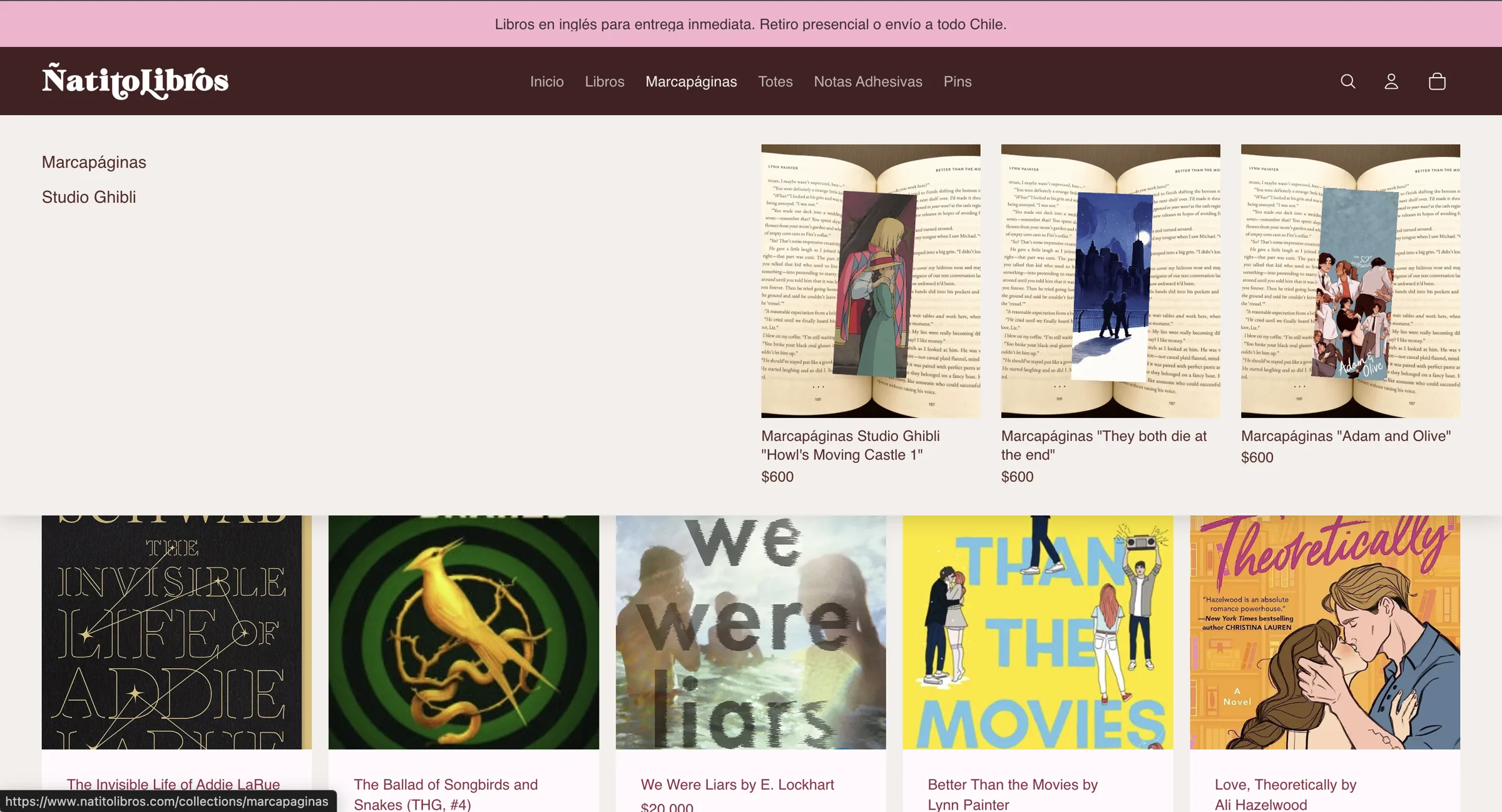Open Better Than the Movies cover
Viewport: 1502px width, 812px height.
[1038, 632]
